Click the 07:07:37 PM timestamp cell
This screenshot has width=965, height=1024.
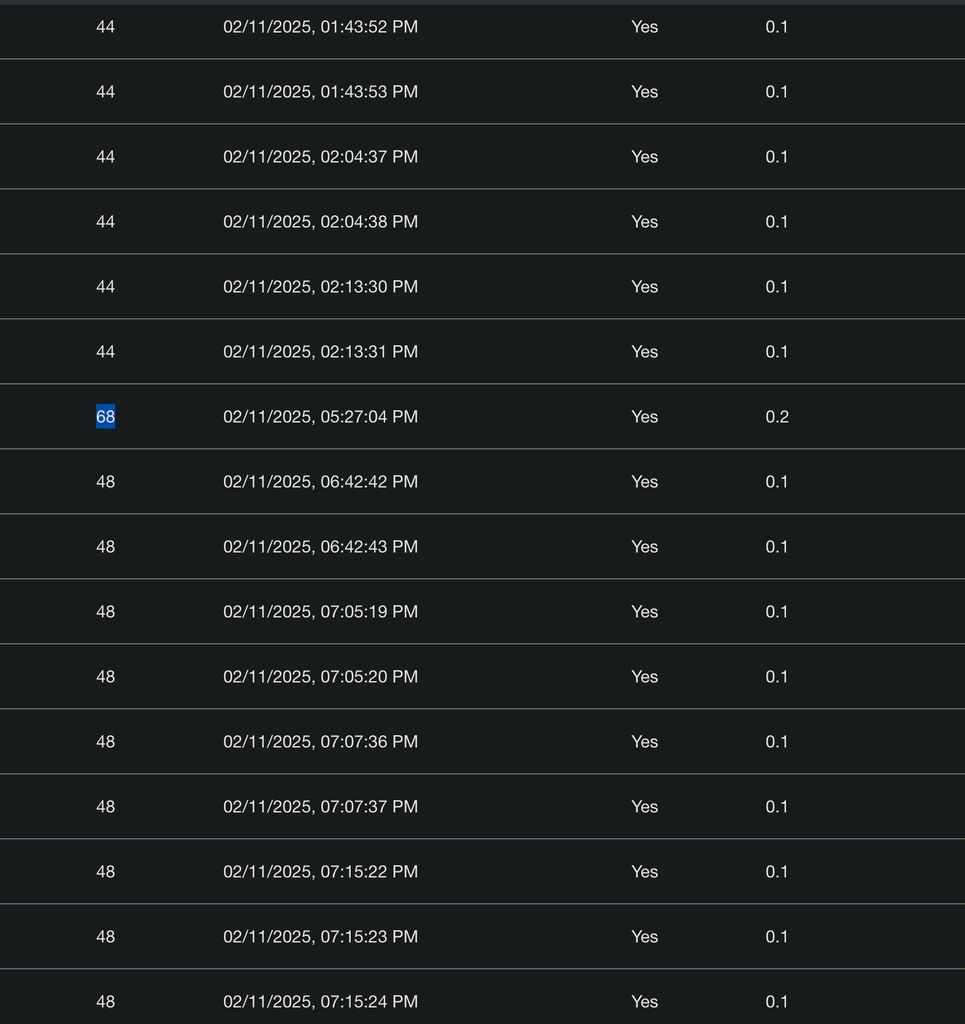coord(320,807)
